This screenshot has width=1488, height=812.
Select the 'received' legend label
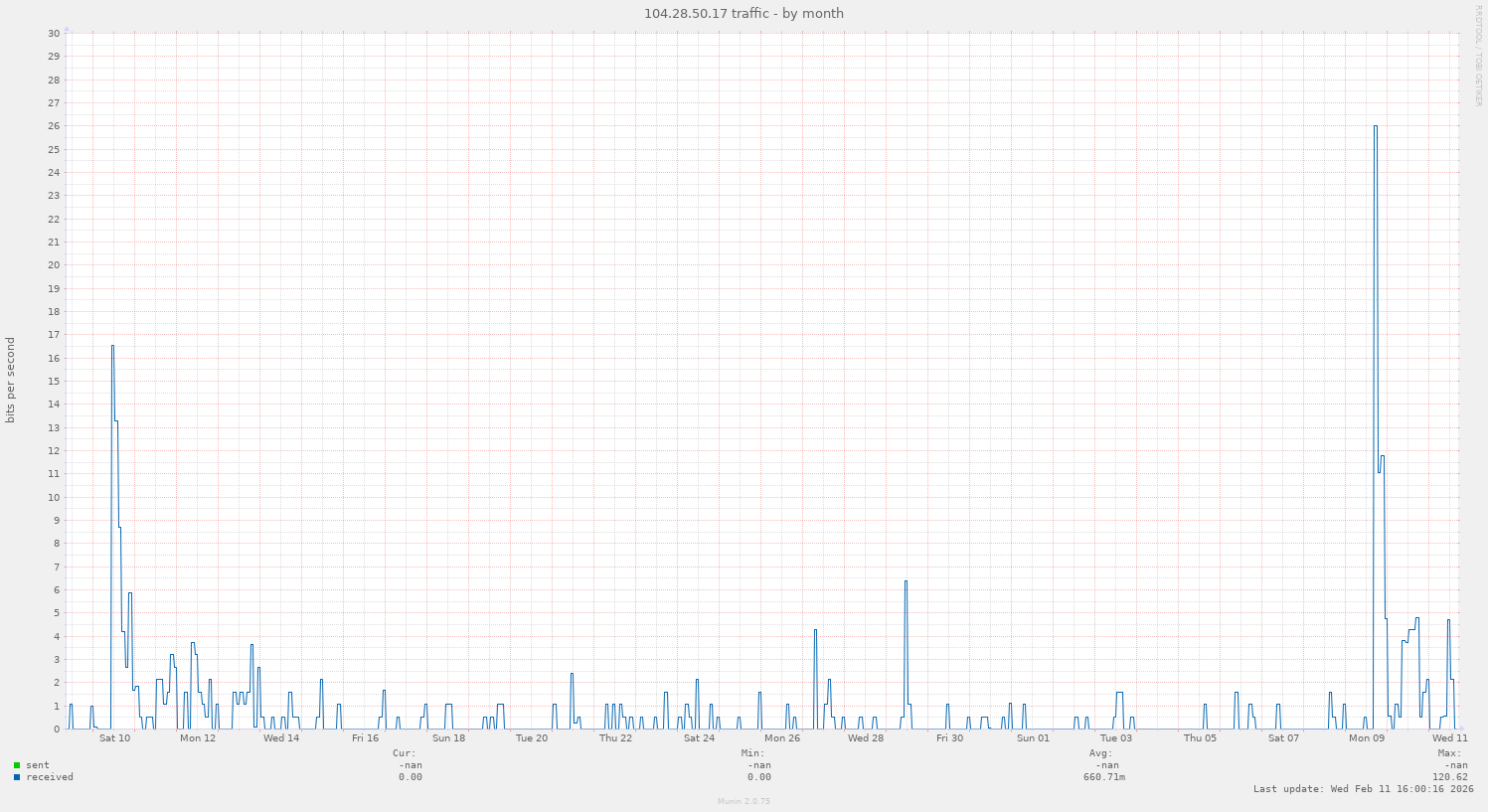(x=50, y=777)
